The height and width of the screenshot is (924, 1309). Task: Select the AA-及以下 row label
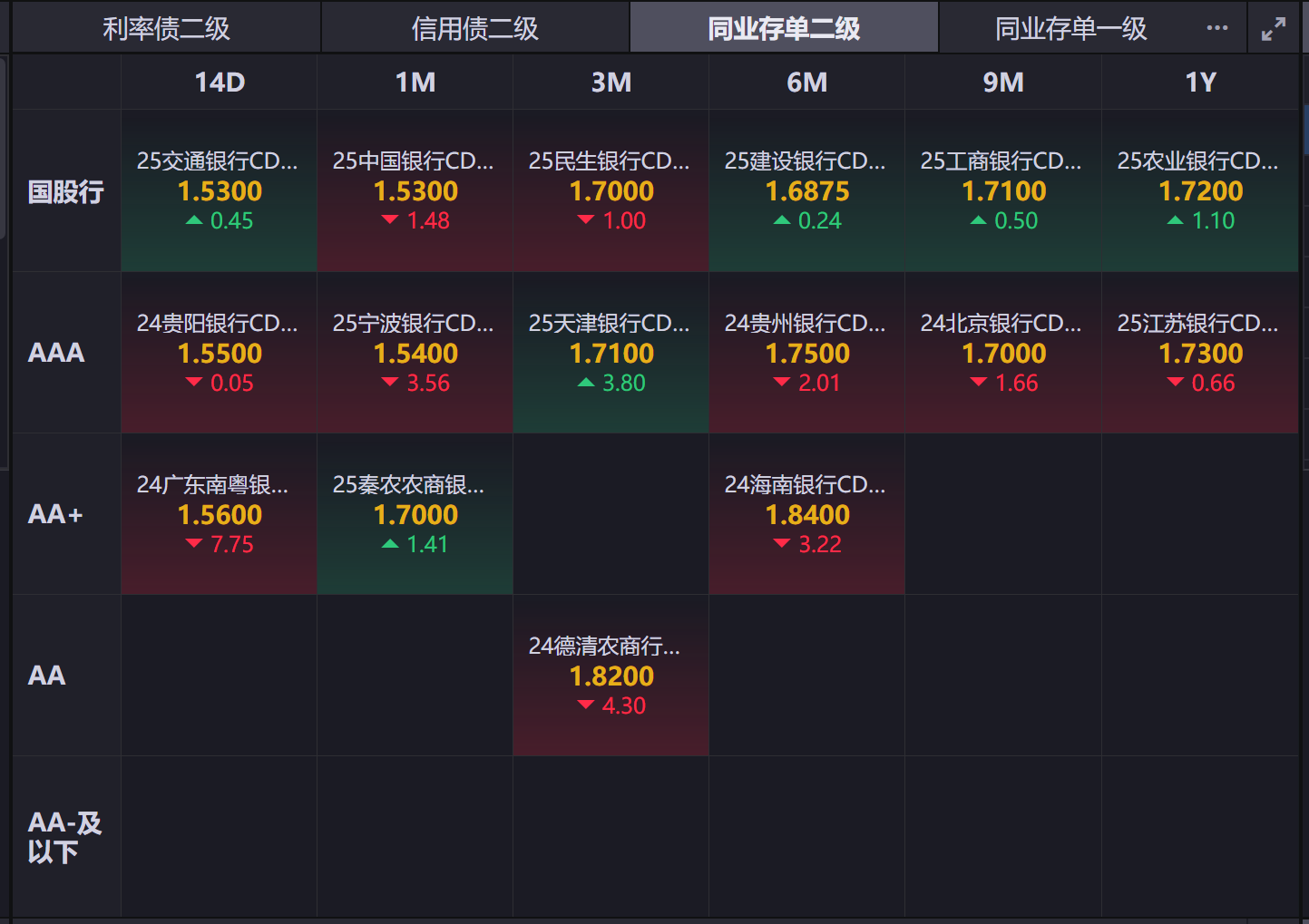[x=65, y=837]
